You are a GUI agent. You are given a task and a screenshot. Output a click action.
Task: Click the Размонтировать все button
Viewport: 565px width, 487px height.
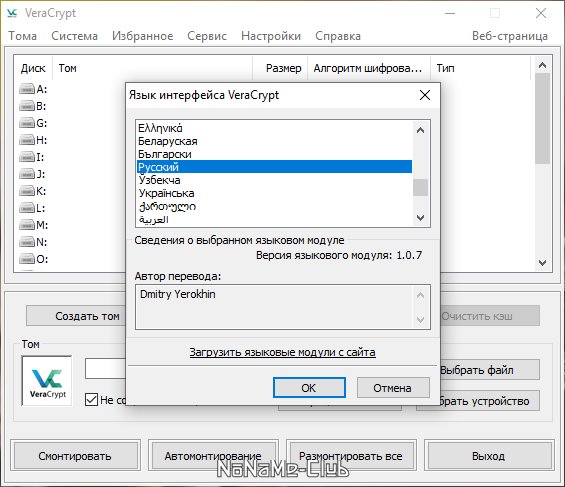point(351,456)
